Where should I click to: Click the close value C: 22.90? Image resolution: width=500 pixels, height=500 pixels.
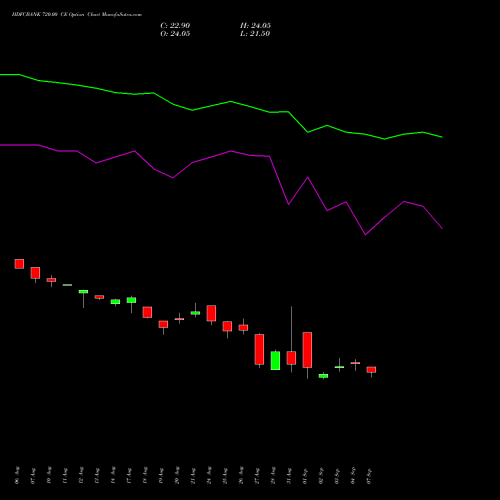(x=175, y=26)
